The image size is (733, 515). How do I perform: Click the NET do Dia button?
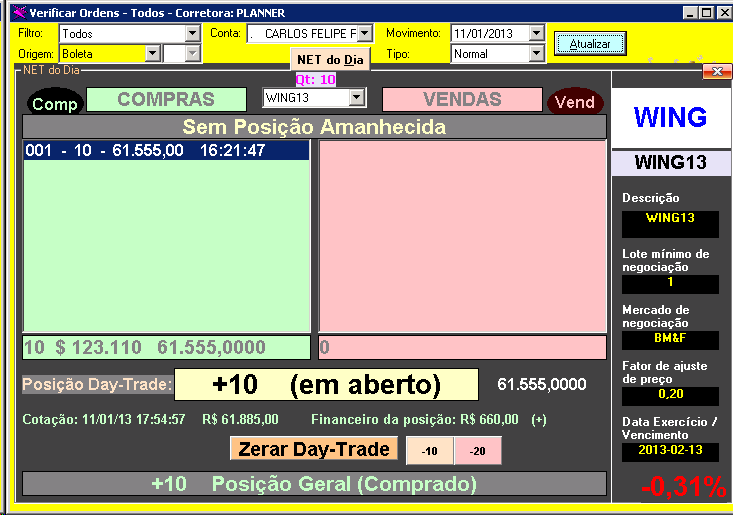click(x=331, y=60)
